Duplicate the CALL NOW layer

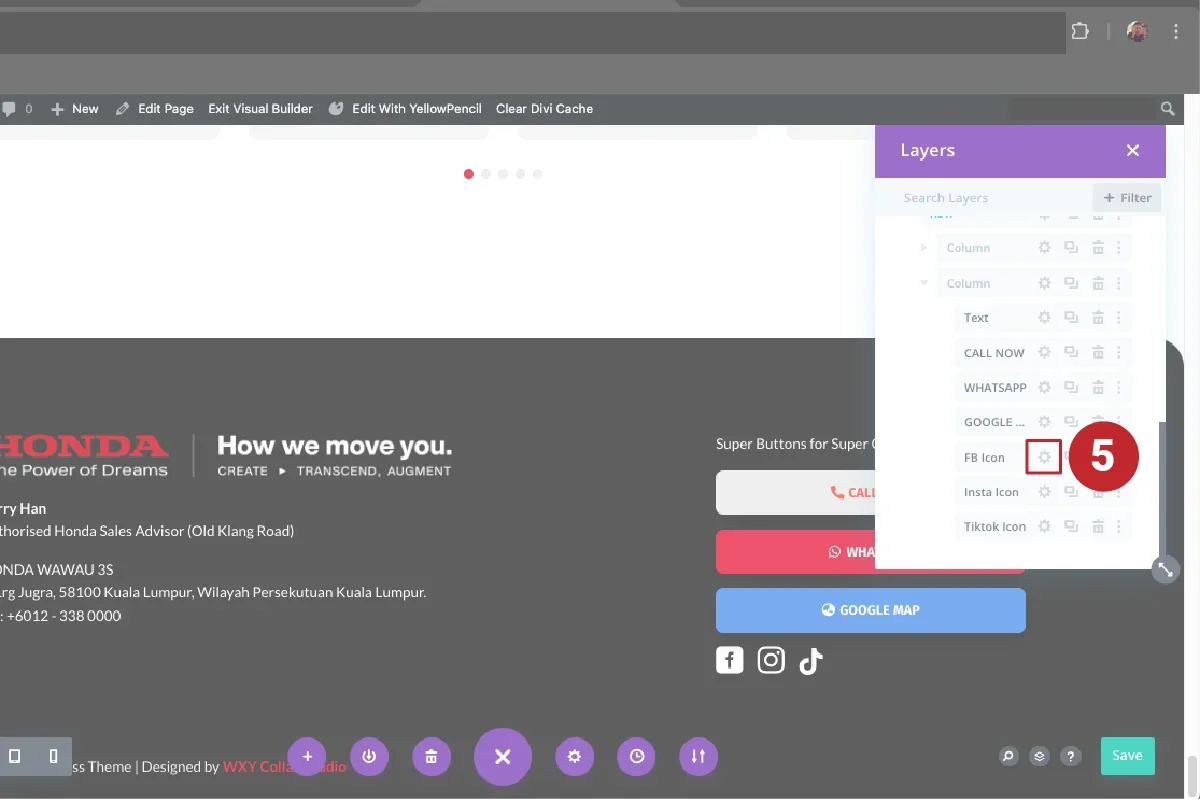[x=1070, y=352]
